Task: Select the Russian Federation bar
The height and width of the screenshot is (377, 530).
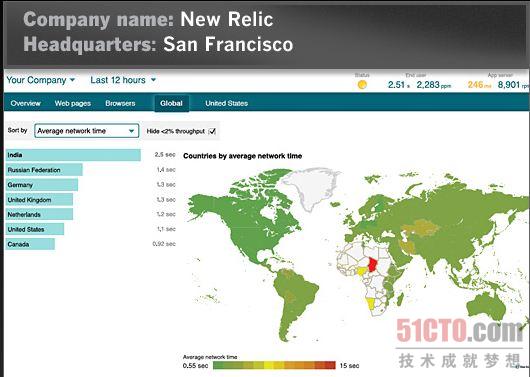Action: (44, 170)
